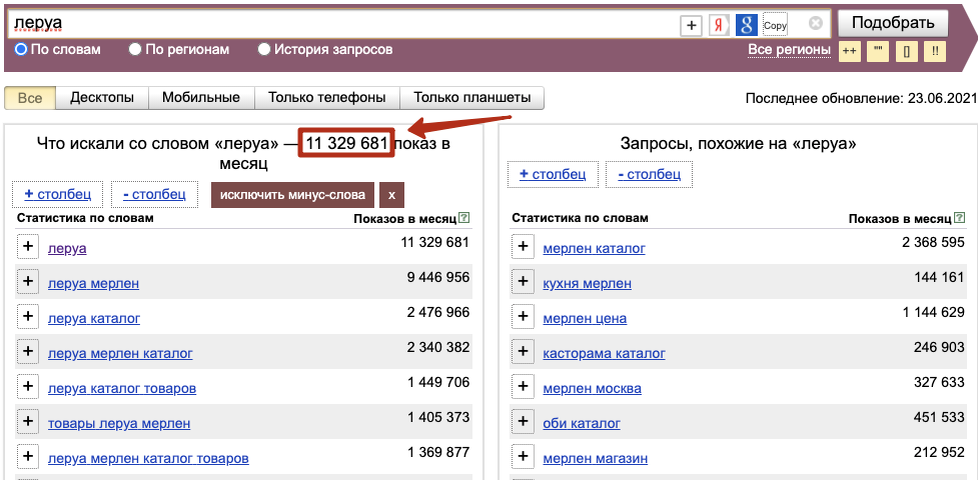
Task: Select the 'По словам' radio option
Action: coord(21,49)
